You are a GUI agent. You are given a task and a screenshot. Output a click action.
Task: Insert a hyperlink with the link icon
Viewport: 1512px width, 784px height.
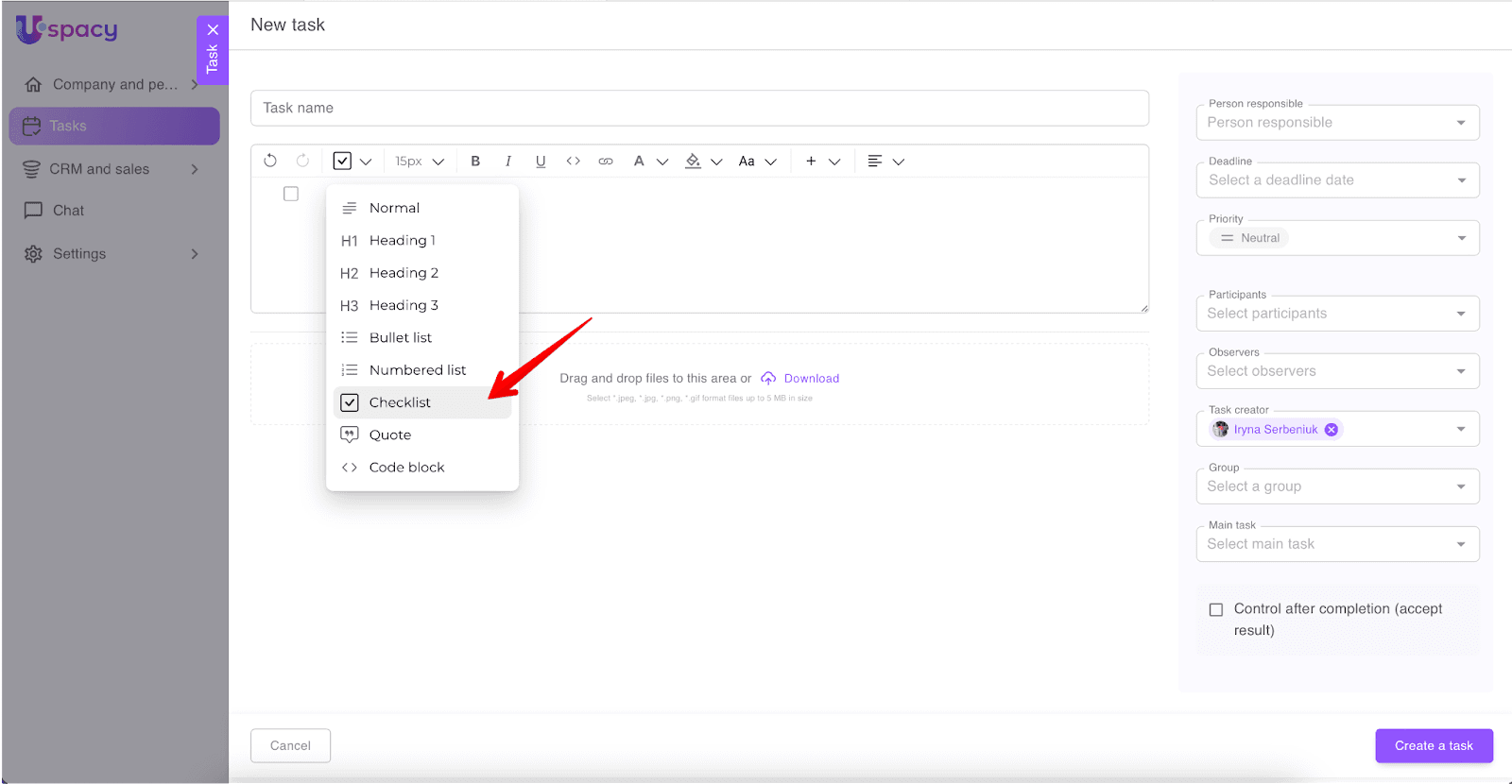tap(606, 162)
